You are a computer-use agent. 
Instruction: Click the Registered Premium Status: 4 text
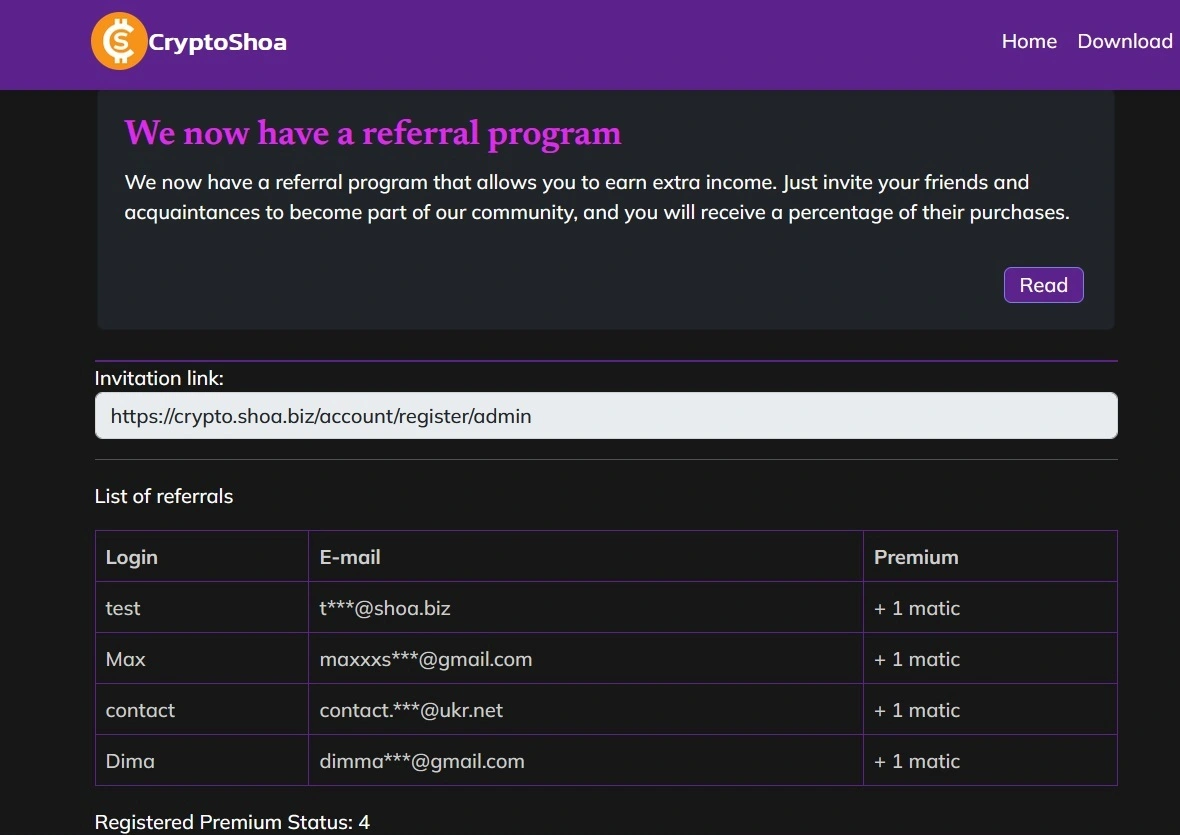pyautogui.click(x=232, y=822)
